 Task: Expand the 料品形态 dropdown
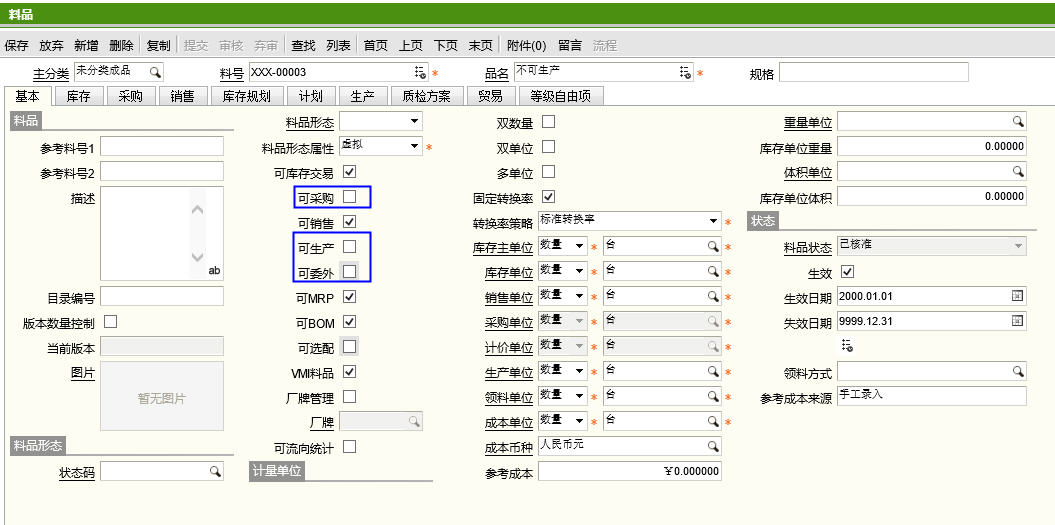click(x=414, y=122)
